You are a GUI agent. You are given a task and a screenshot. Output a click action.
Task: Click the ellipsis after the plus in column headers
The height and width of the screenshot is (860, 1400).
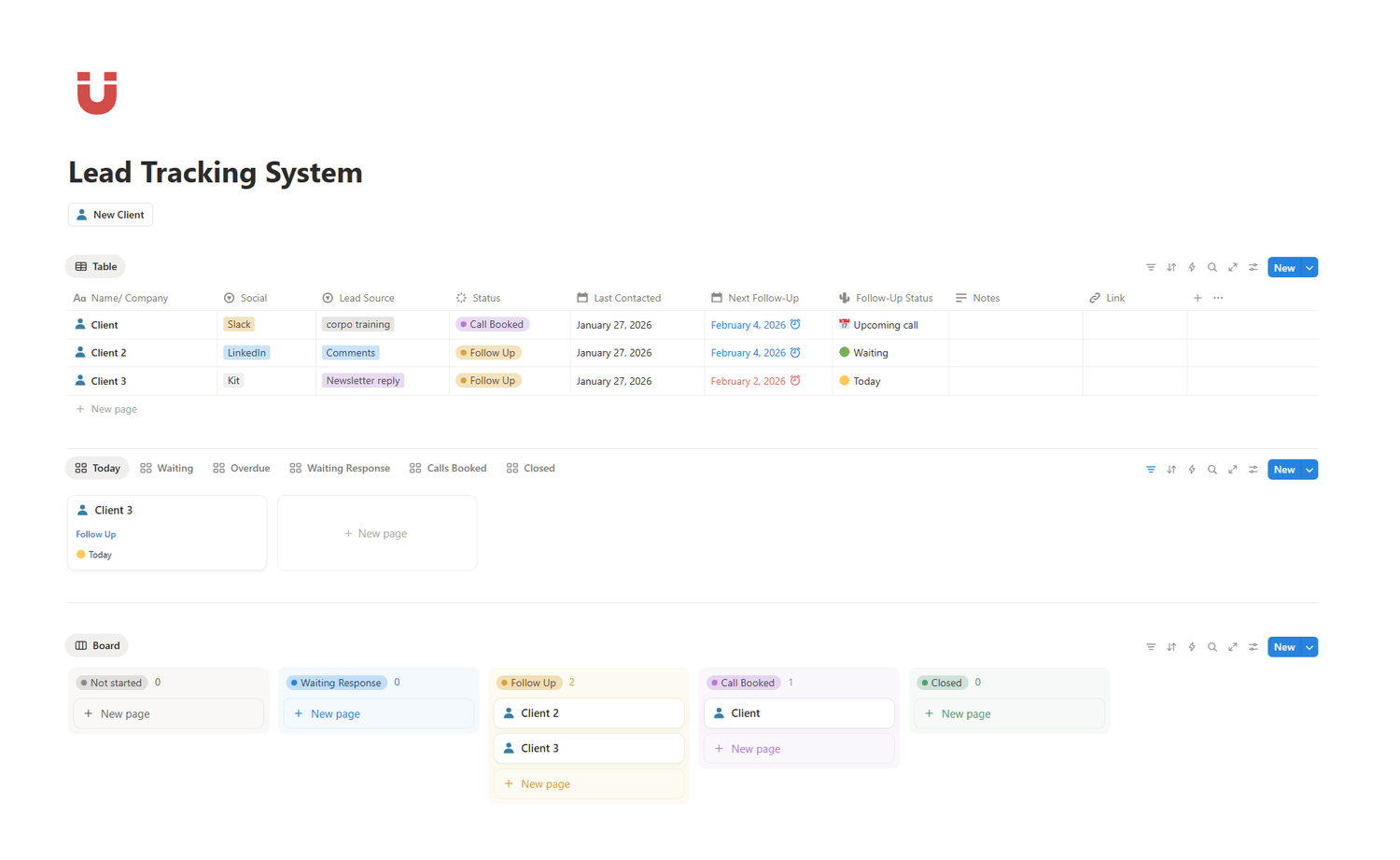coord(1217,297)
